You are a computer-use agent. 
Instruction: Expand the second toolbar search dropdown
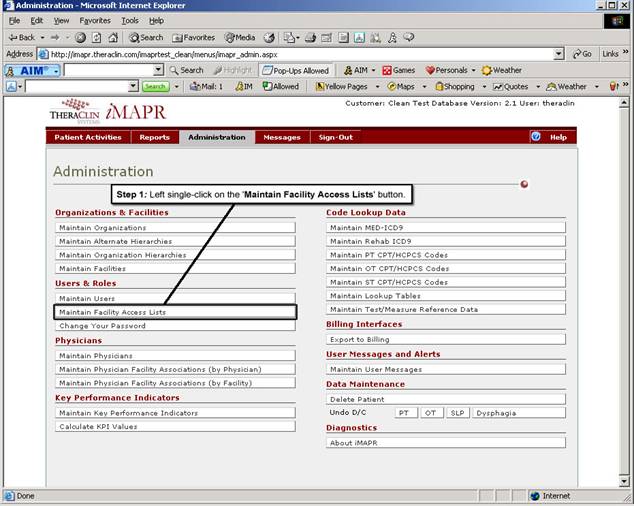coord(133,86)
